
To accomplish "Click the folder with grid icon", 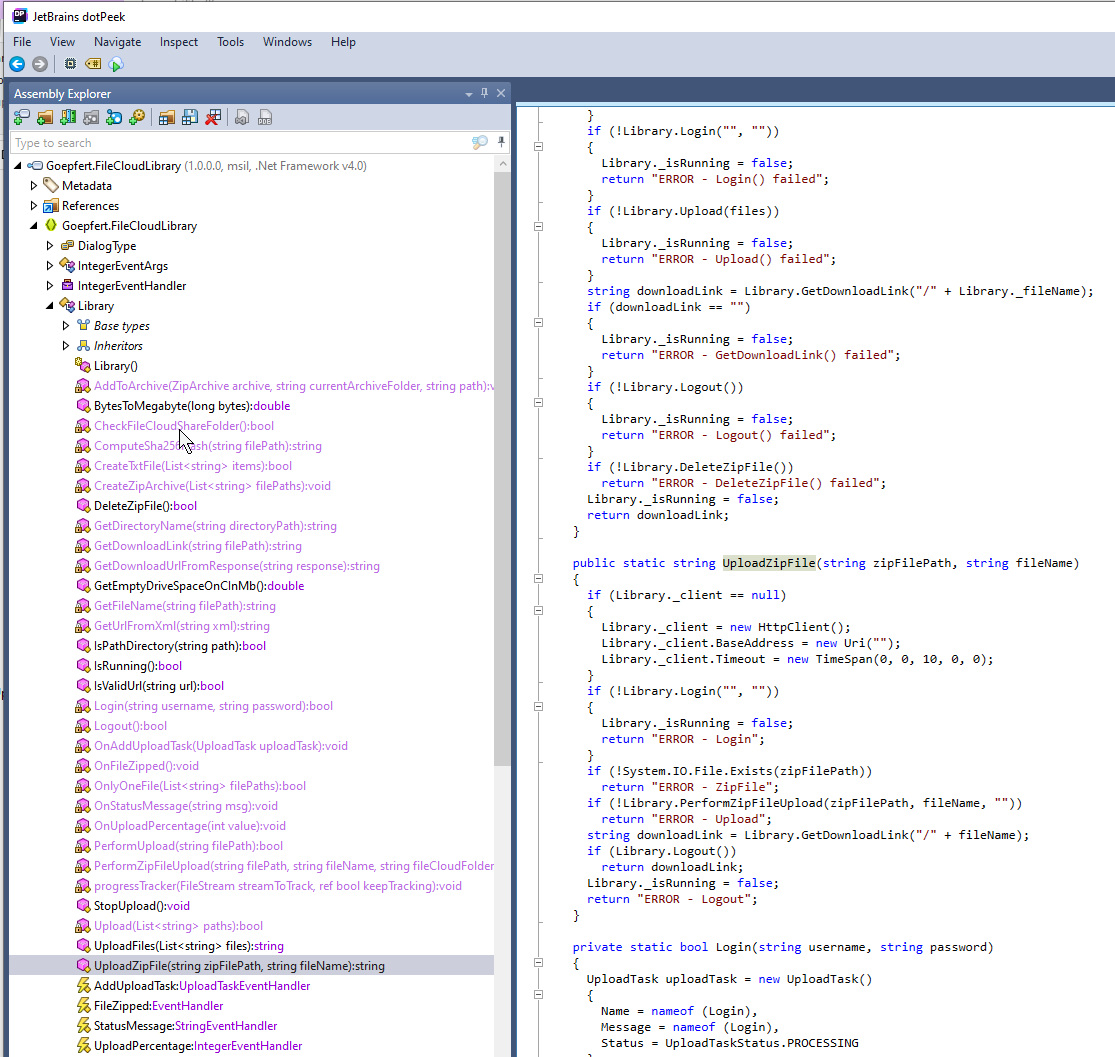I will [167, 117].
